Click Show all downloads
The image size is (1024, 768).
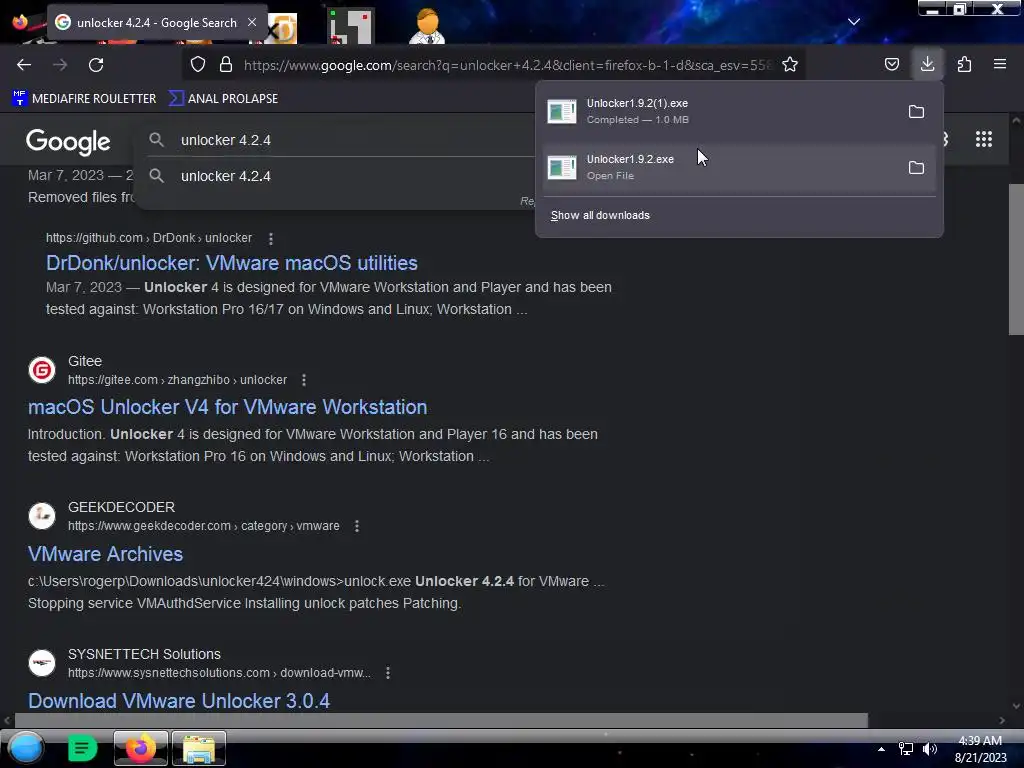pyautogui.click(x=600, y=216)
